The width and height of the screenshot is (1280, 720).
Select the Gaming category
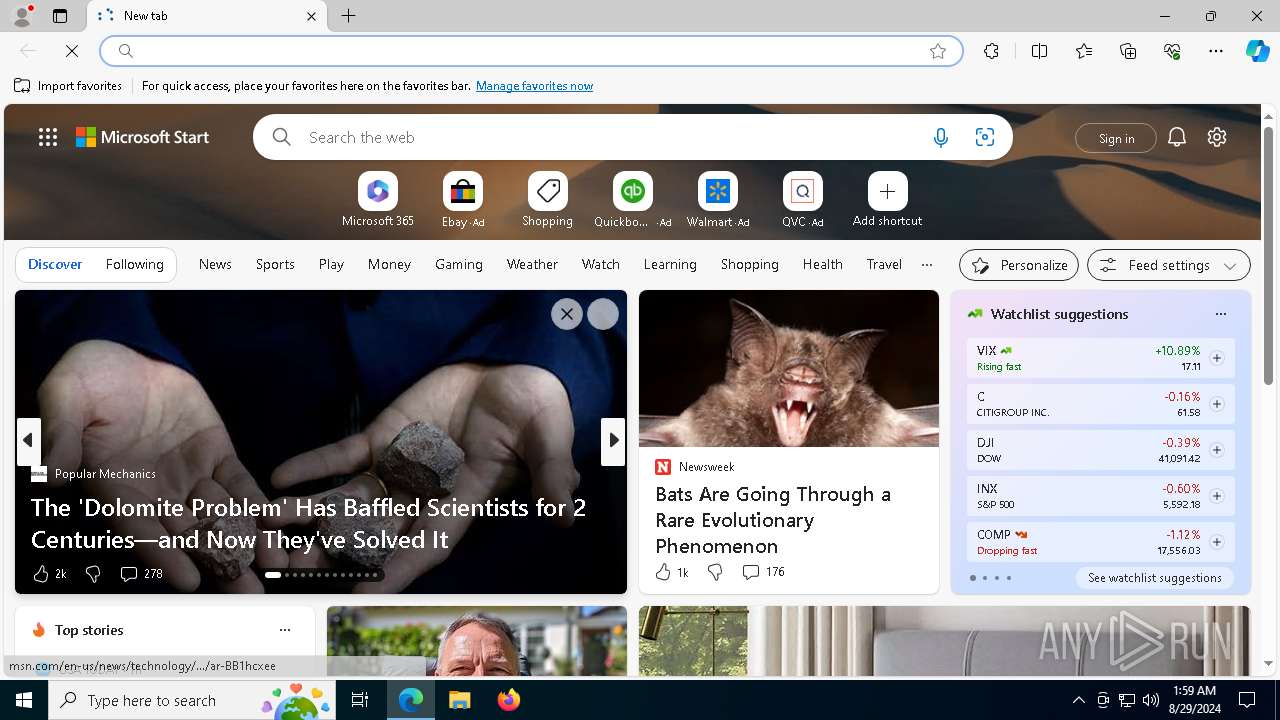[x=459, y=264]
